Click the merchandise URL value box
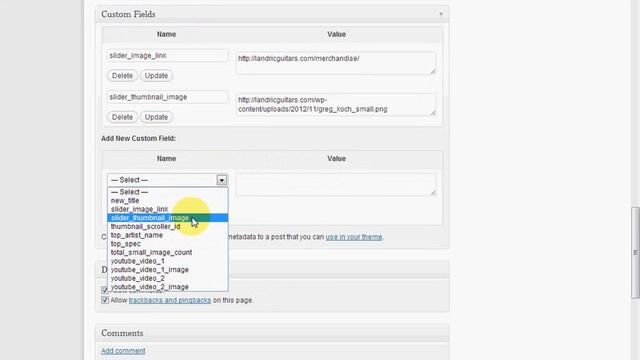The height and width of the screenshot is (360, 640). [x=336, y=63]
